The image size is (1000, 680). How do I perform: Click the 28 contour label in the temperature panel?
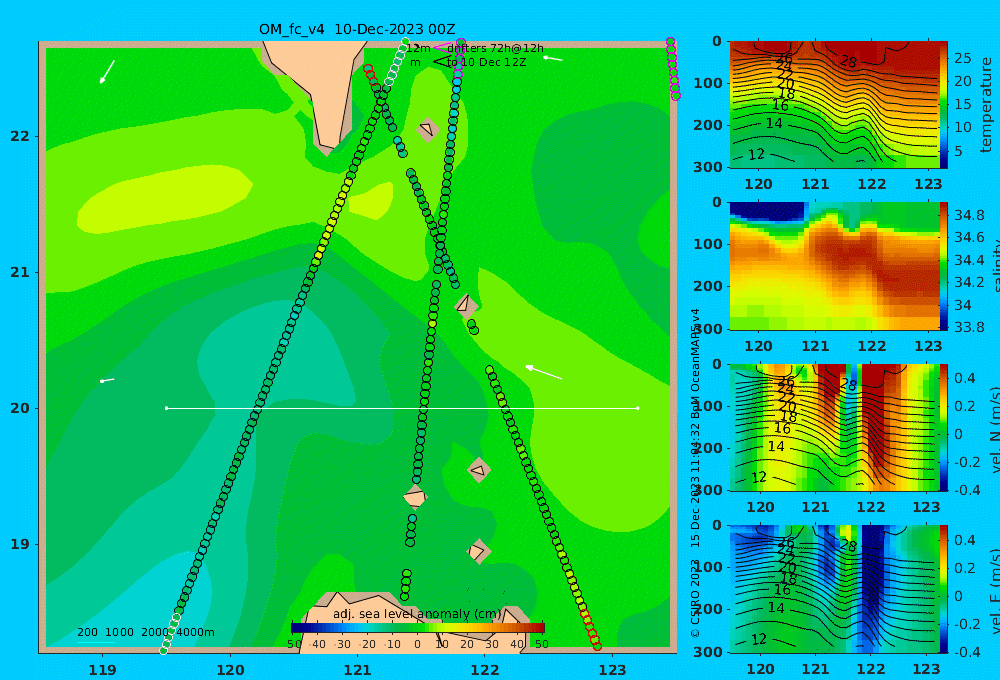point(848,62)
